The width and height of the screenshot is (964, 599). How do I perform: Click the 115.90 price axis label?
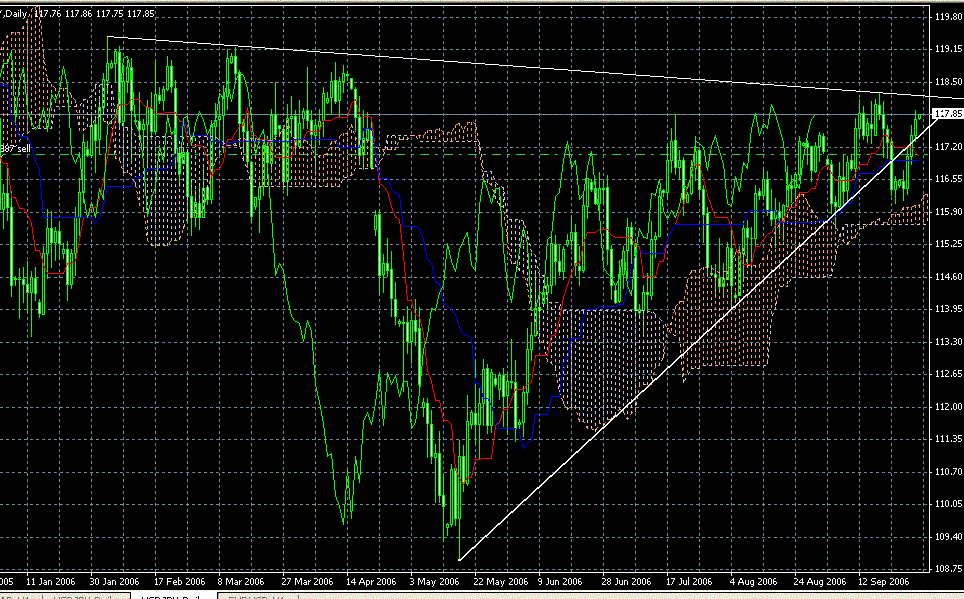click(948, 212)
